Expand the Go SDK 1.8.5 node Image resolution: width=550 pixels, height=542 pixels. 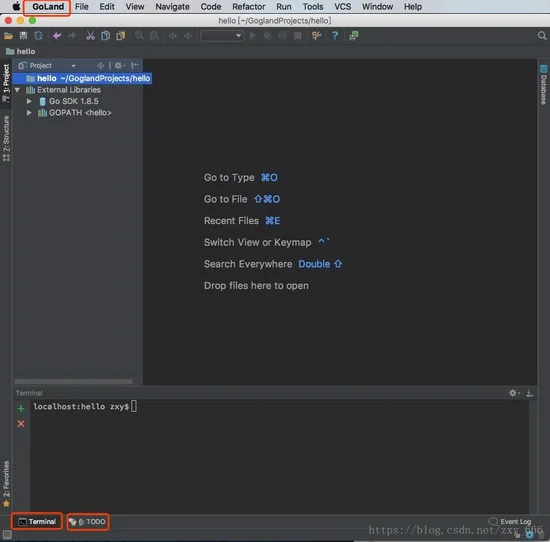pyautogui.click(x=29, y=101)
